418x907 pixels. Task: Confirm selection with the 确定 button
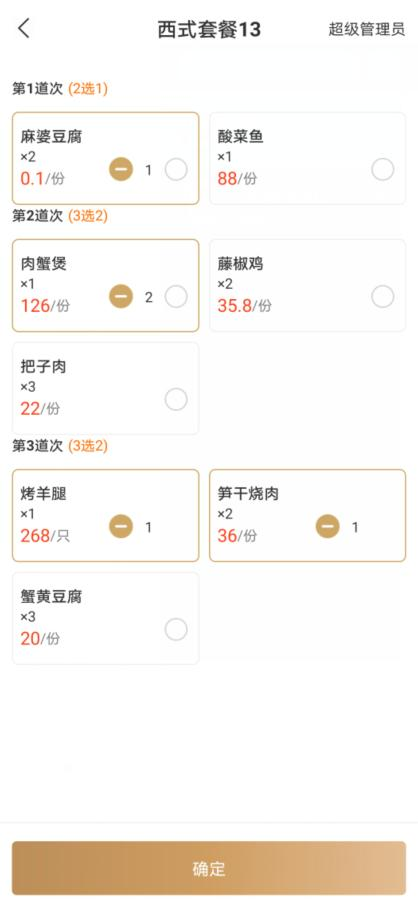(209, 868)
